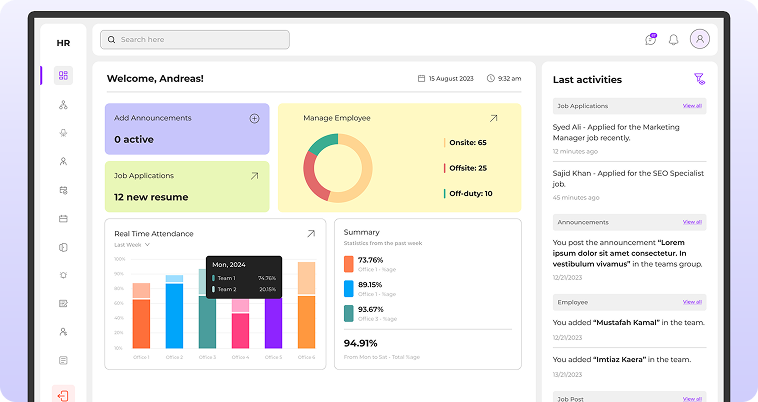This screenshot has height=402, width=758.
Task: Open the document list sidebar icon
Action: [63, 360]
